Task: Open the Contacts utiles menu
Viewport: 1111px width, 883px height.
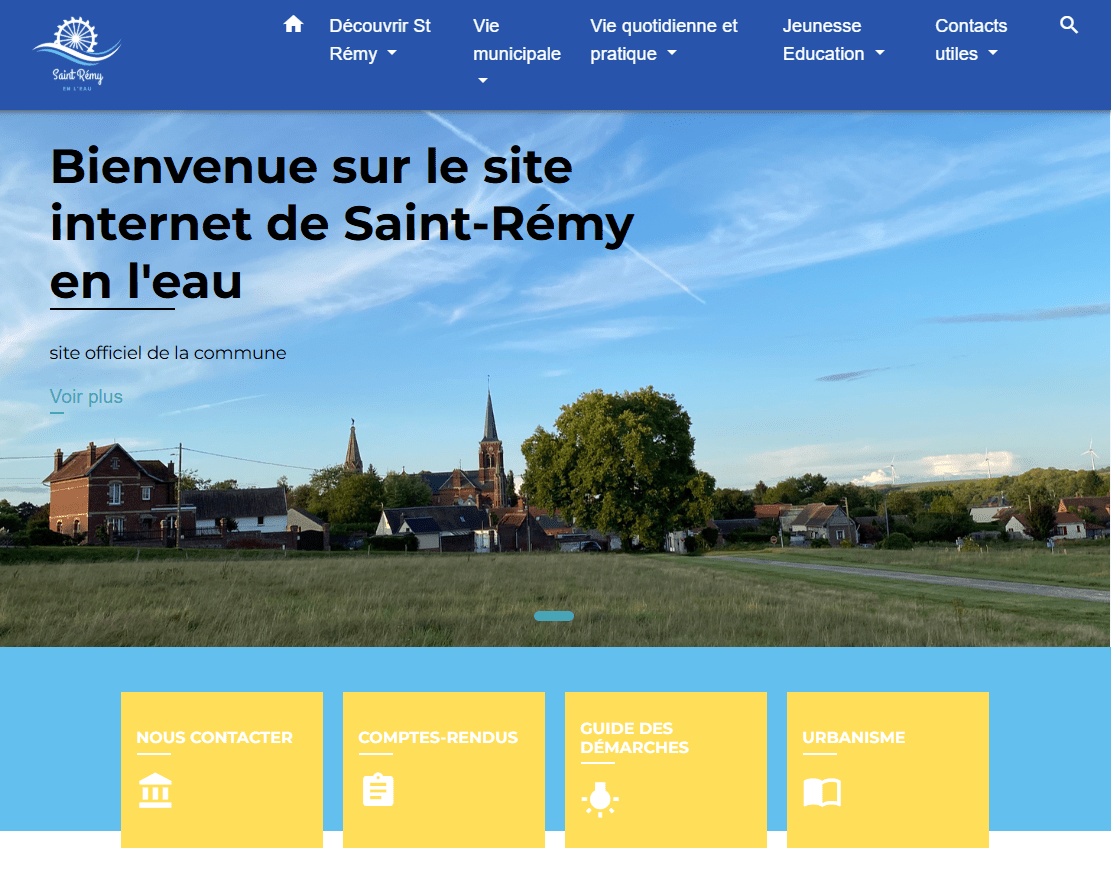Action: click(x=970, y=40)
